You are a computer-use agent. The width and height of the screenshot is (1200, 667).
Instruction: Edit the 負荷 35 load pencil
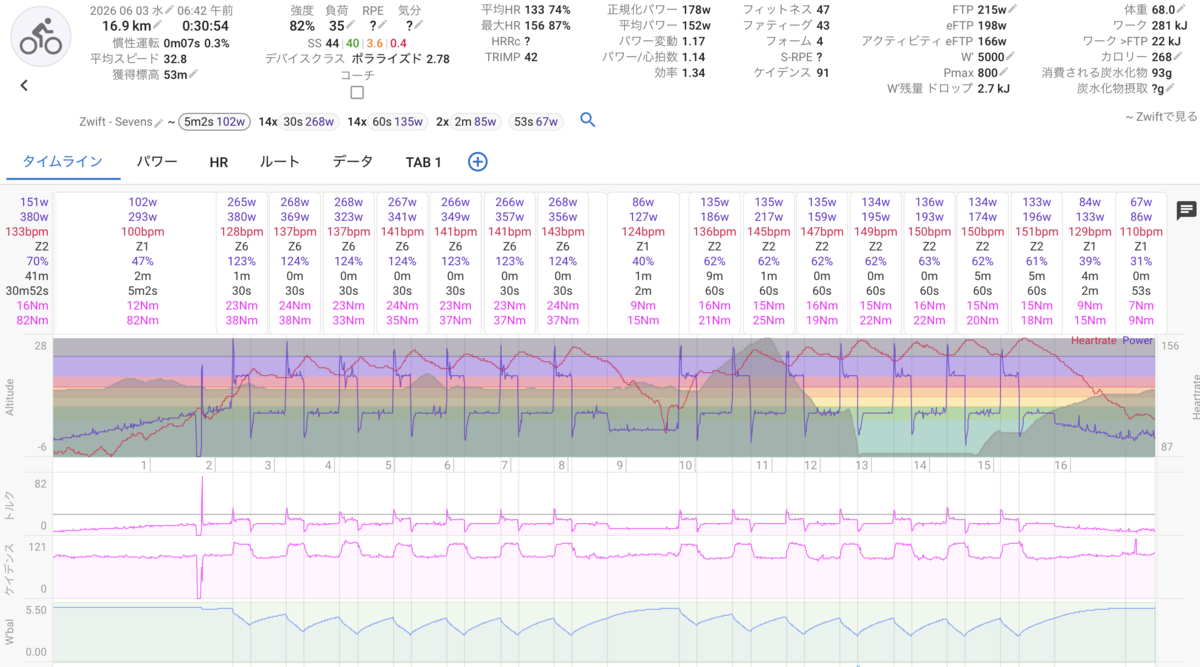(351, 26)
